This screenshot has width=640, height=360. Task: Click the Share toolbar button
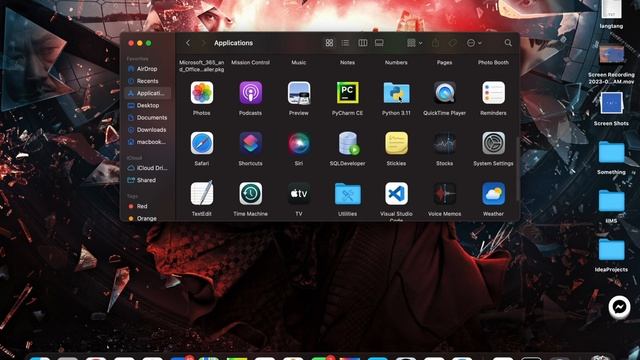pyautogui.click(x=436, y=43)
